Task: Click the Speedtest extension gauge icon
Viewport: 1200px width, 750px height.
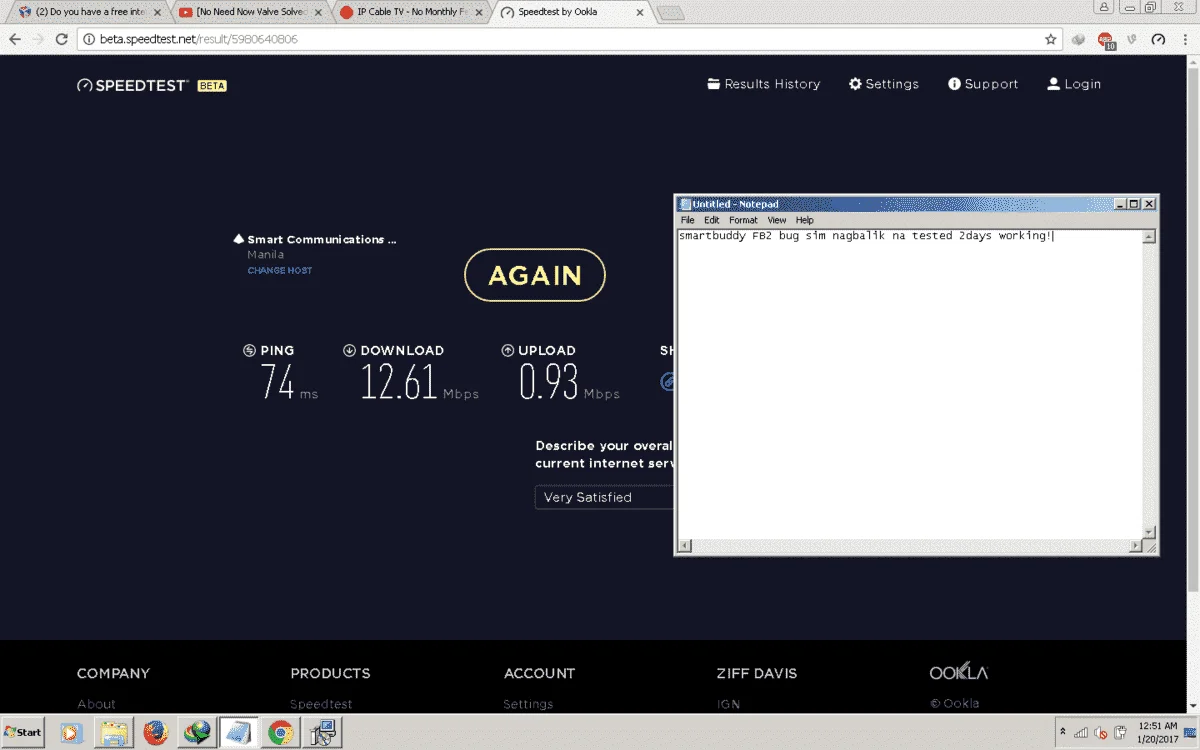Action: [1158, 39]
